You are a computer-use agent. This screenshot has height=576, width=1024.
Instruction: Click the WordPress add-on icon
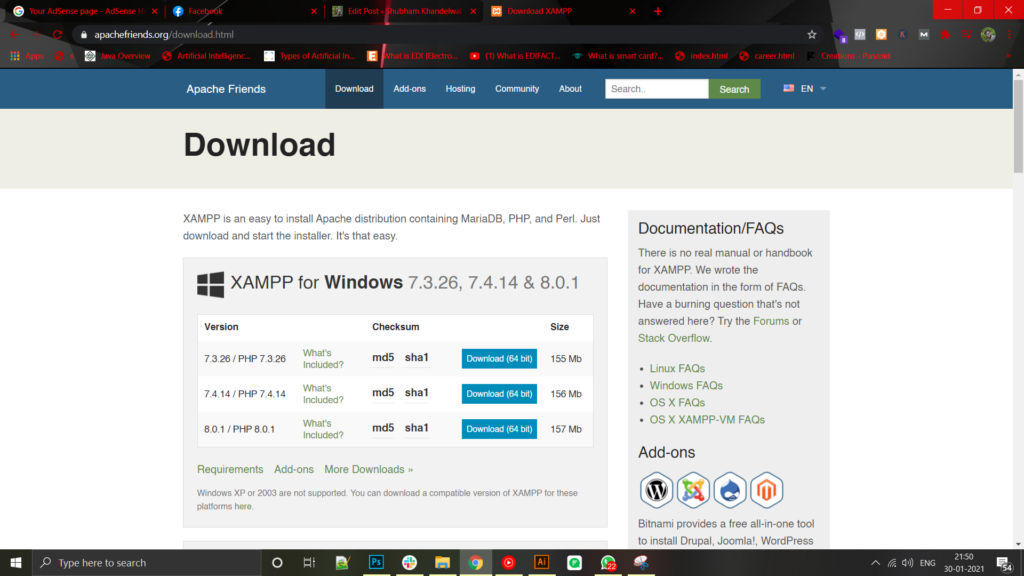coord(656,490)
